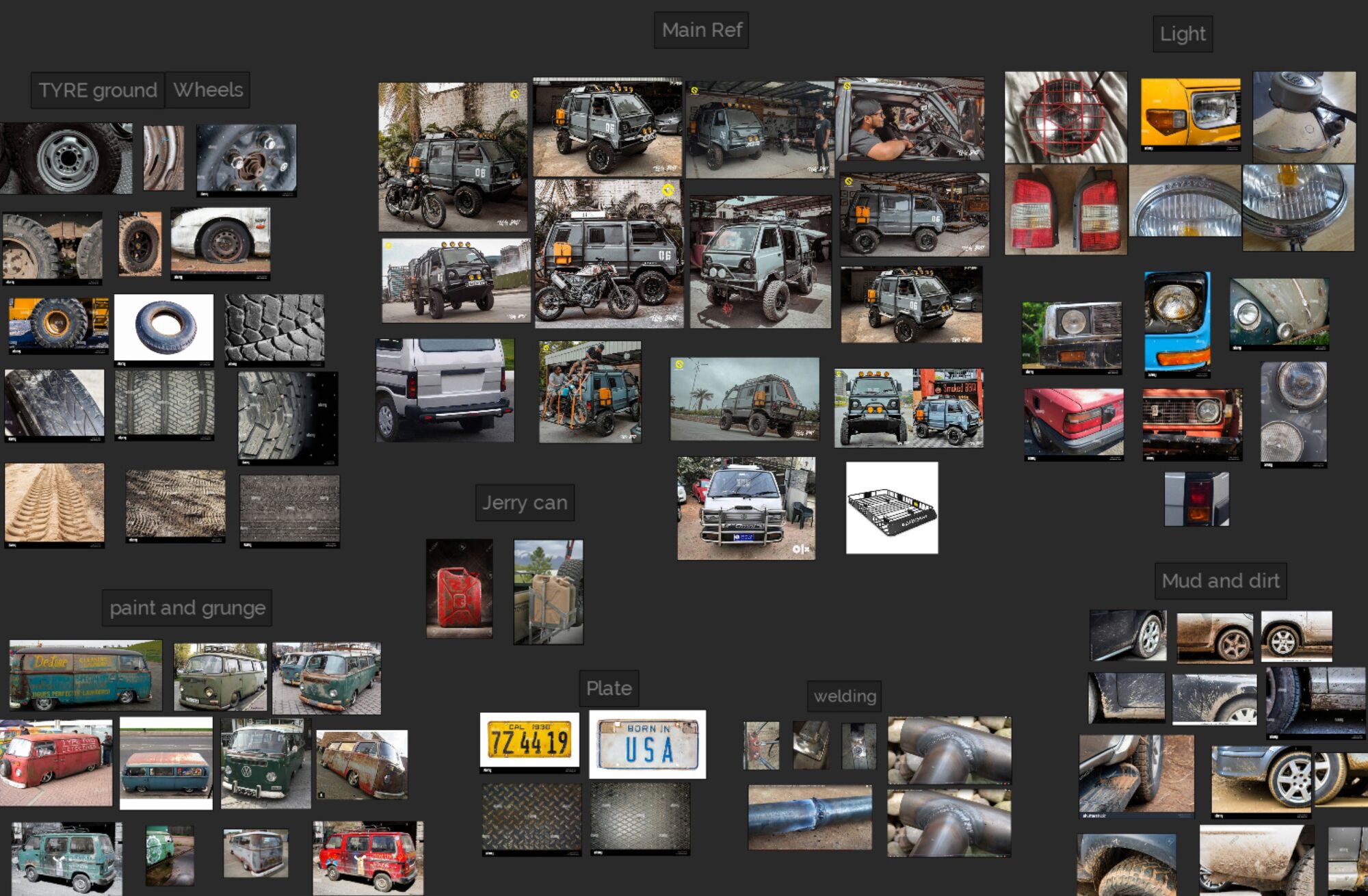This screenshot has height=896, width=1368.
Task: Click the sand tyre track image
Action: [x=55, y=505]
